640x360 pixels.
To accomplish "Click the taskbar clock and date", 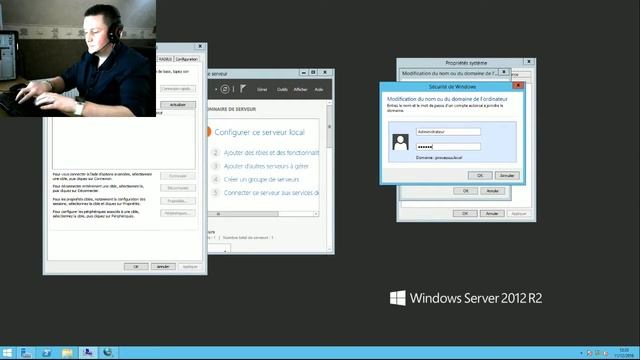I will [623, 353].
